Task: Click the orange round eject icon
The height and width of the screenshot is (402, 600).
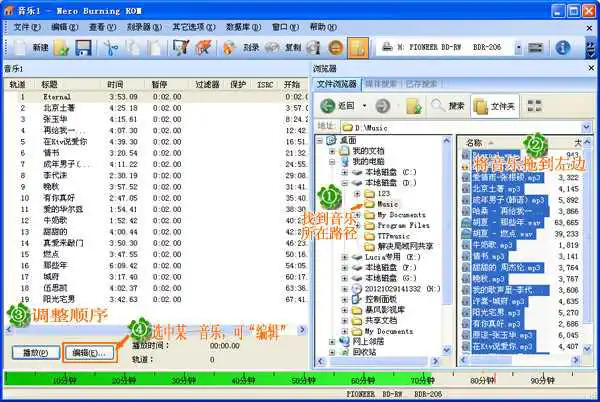Action: 336,48
